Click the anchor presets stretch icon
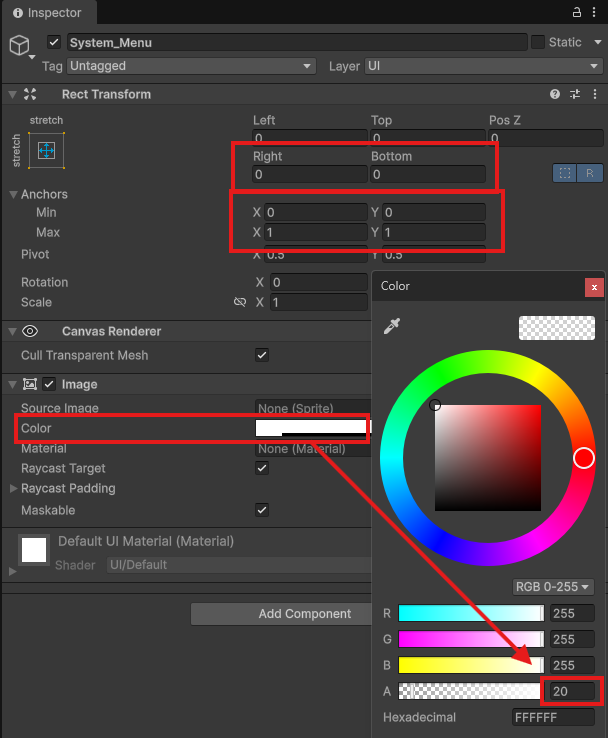This screenshot has height=738, width=608. 46,151
